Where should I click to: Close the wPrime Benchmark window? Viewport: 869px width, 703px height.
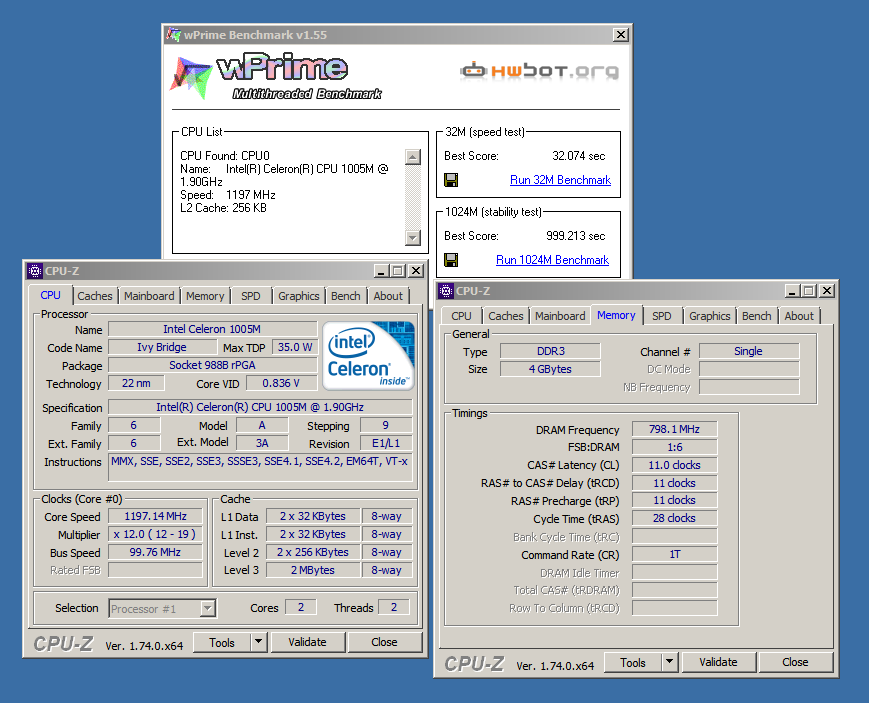coord(621,35)
